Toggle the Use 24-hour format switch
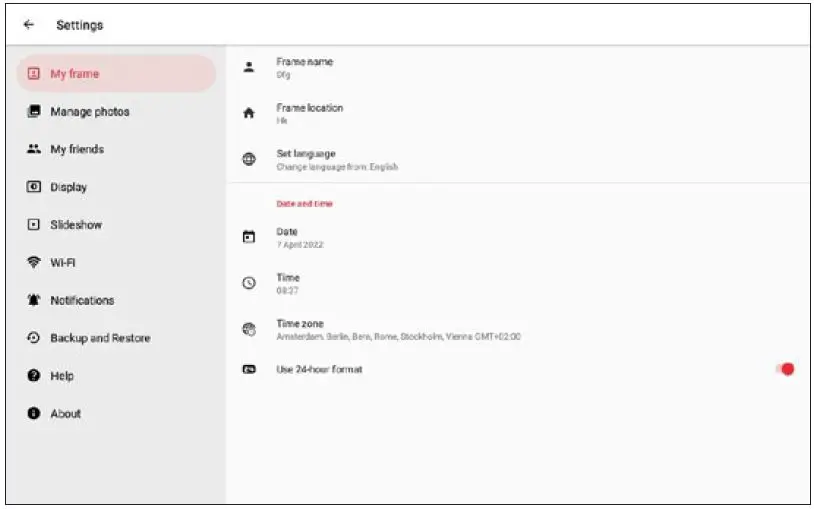This screenshot has height=509, width=814. coord(785,369)
